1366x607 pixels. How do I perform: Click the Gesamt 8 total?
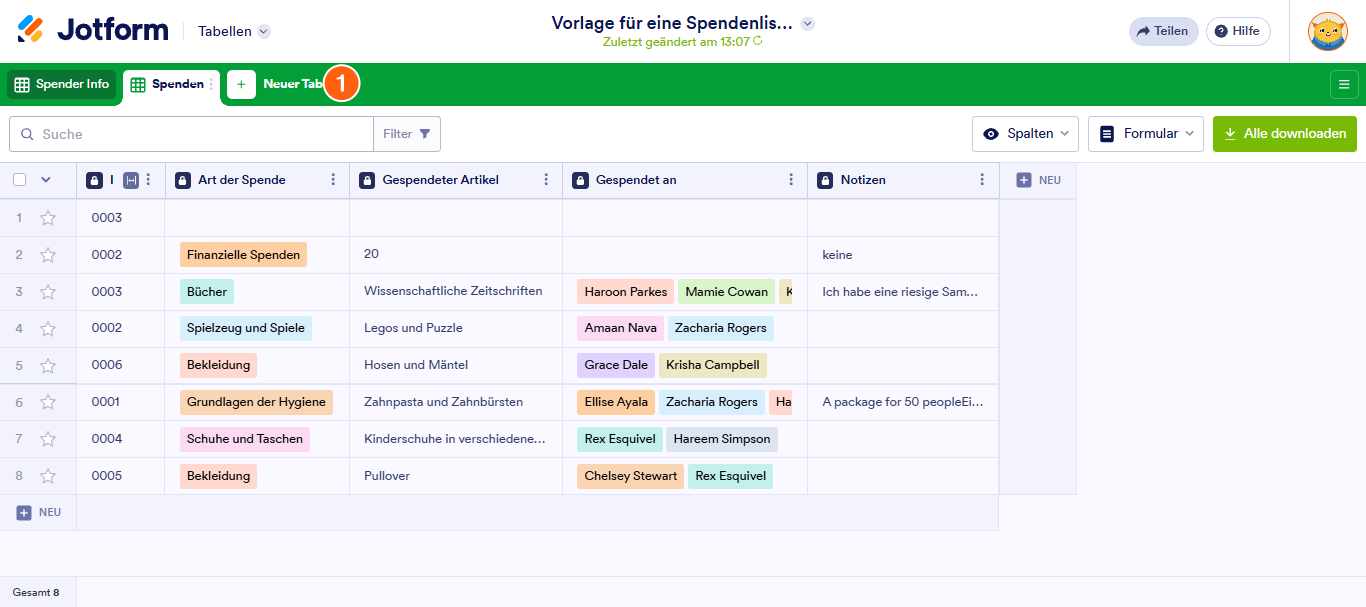(36, 592)
